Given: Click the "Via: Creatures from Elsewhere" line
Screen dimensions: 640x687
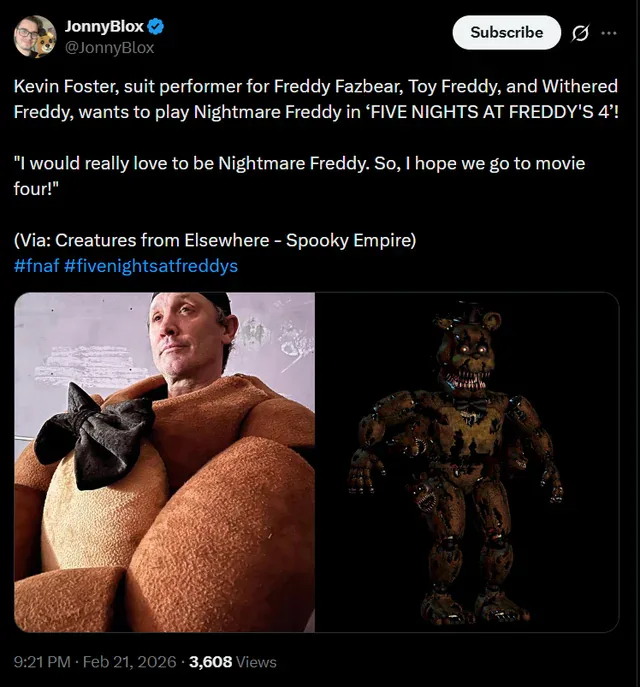Looking at the screenshot, I should tap(215, 241).
